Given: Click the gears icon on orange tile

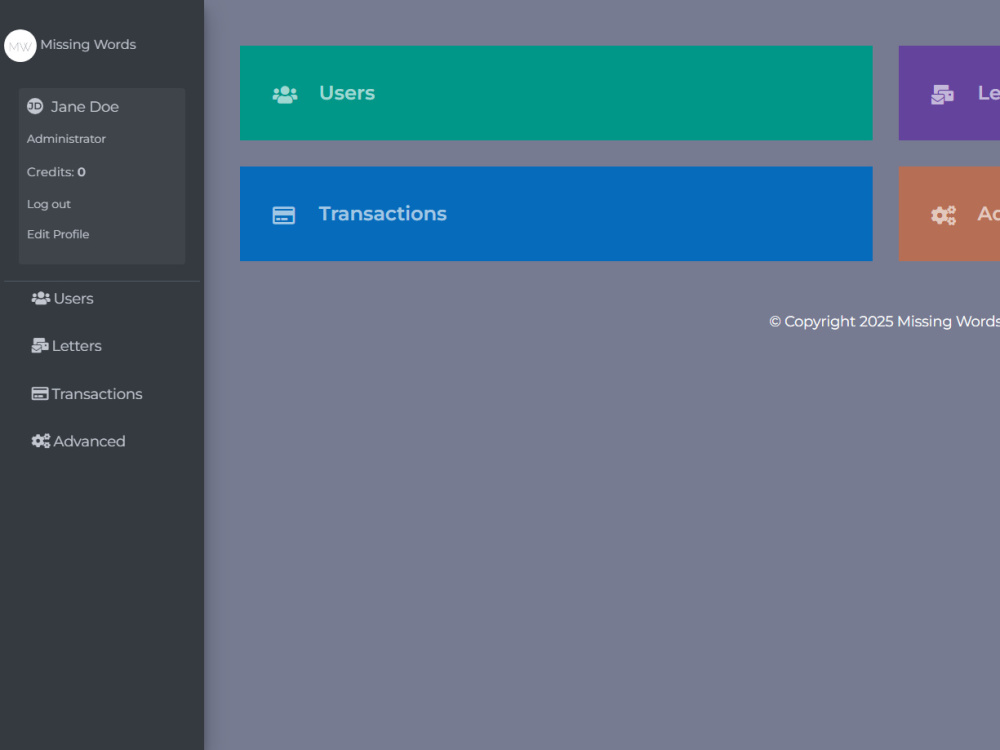Looking at the screenshot, I should tap(943, 215).
